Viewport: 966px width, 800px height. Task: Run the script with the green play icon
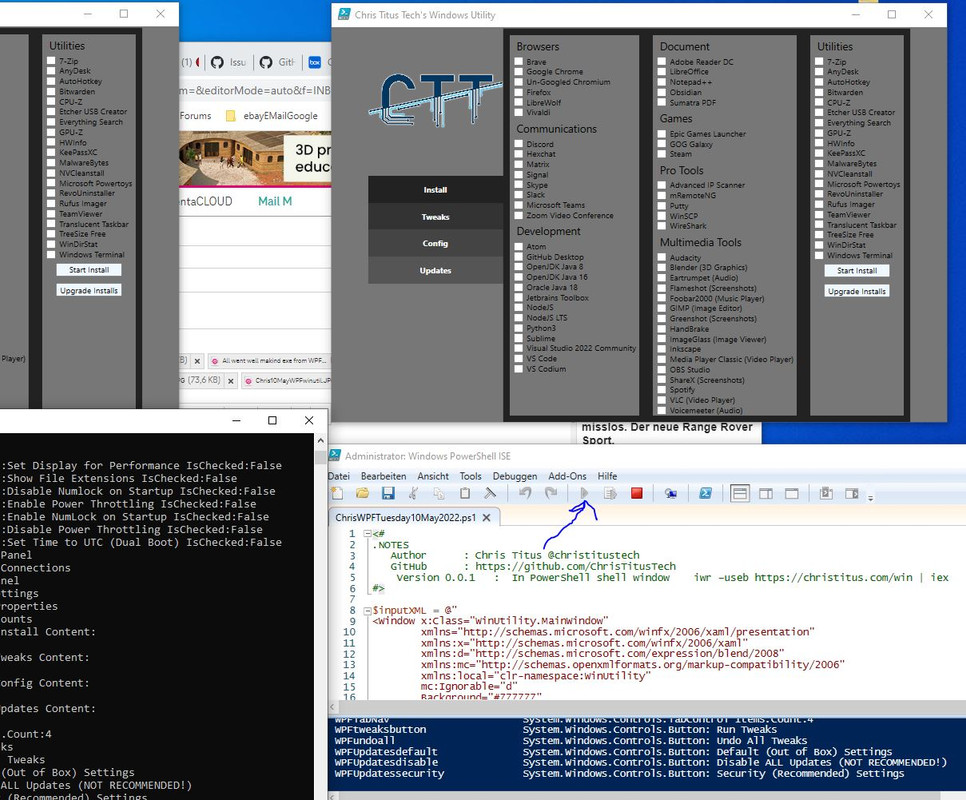coord(584,493)
